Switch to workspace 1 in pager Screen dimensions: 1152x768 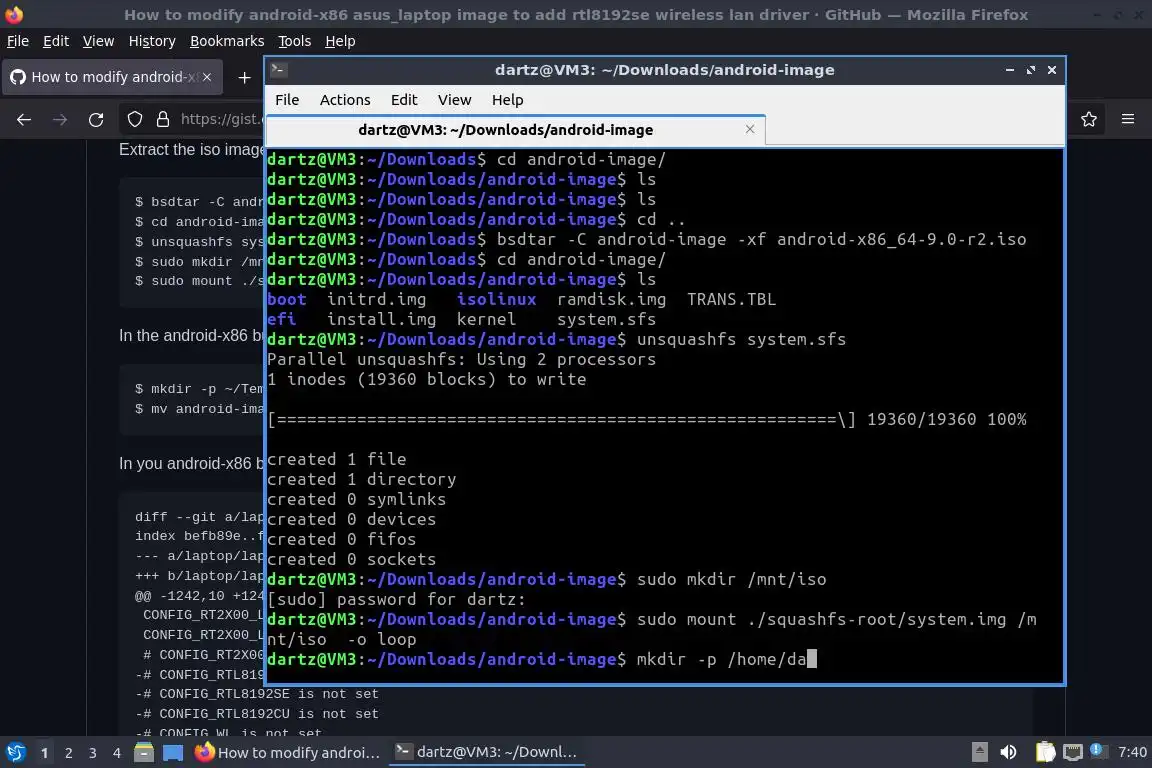pos(45,753)
